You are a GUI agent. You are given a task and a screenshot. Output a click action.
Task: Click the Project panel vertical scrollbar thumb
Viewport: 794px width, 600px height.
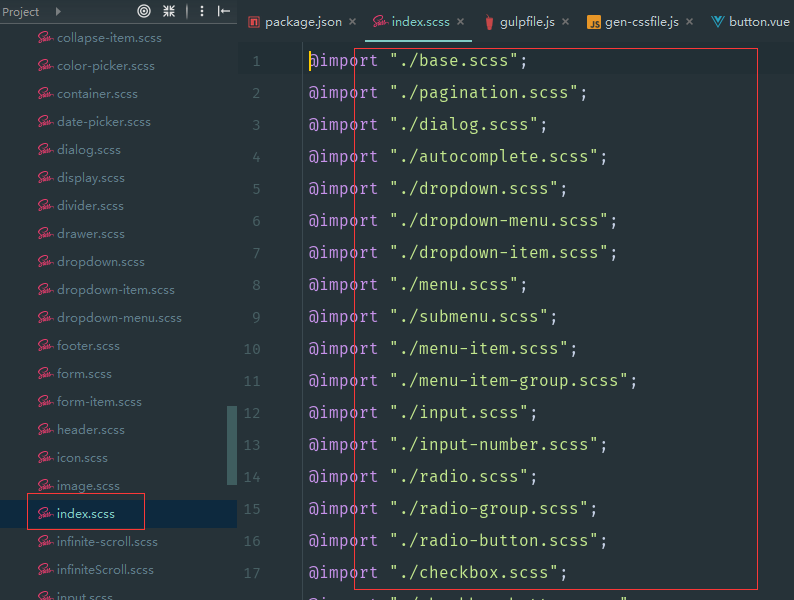232,446
